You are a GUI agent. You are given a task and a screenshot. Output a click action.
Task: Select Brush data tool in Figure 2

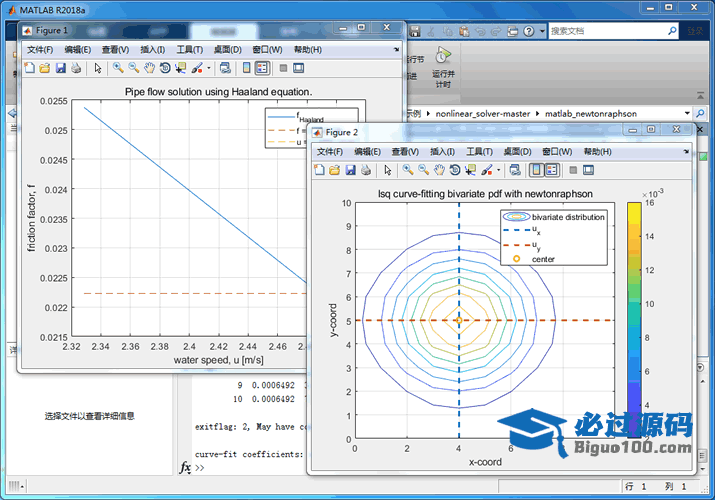pos(487,170)
